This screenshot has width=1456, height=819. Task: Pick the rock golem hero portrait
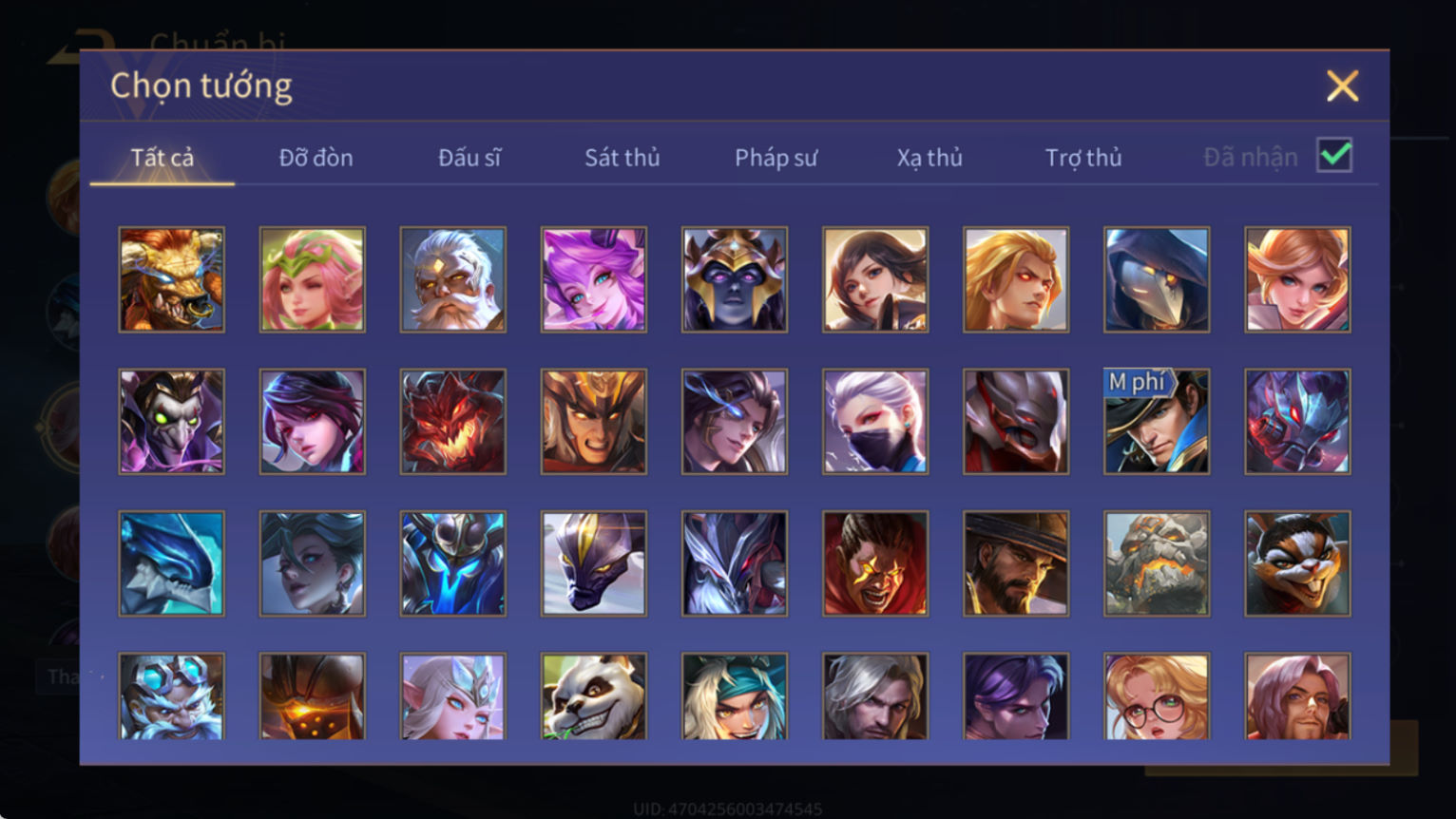pyautogui.click(x=1157, y=564)
